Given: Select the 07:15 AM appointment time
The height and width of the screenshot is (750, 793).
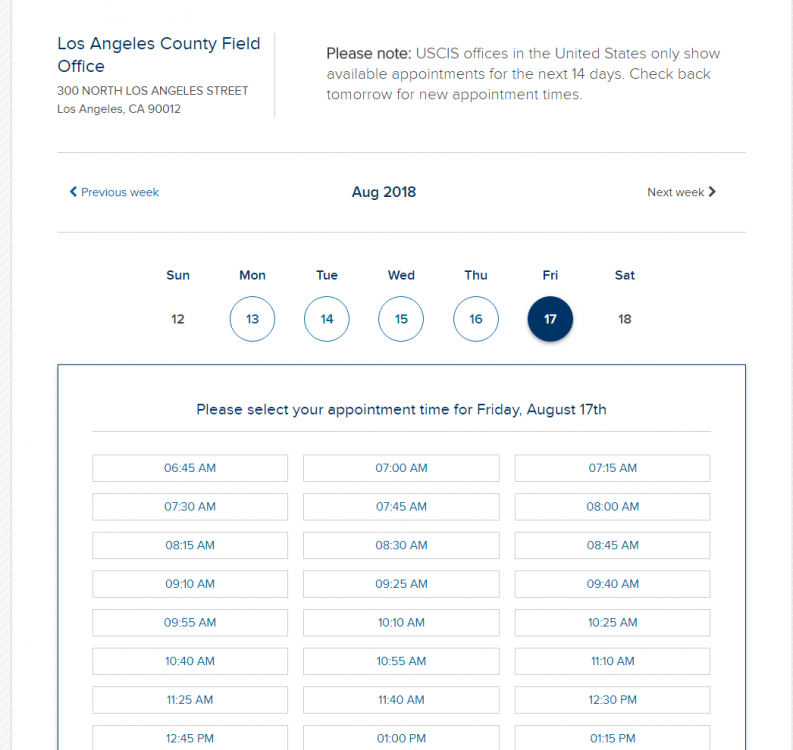Looking at the screenshot, I should pos(612,468).
